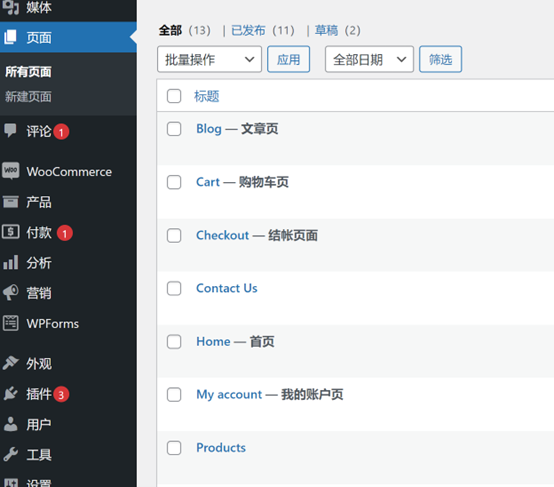Open the 全部日期 date filter dropdown
Screen dimensions: 554x487
click(x=369, y=59)
